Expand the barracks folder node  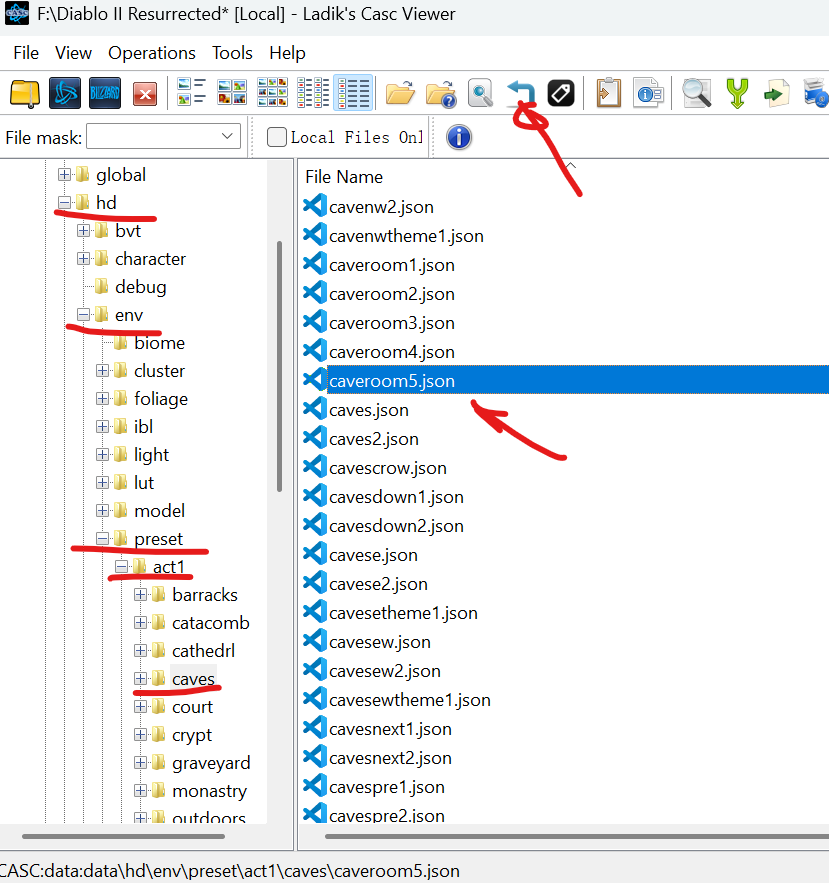(140, 595)
